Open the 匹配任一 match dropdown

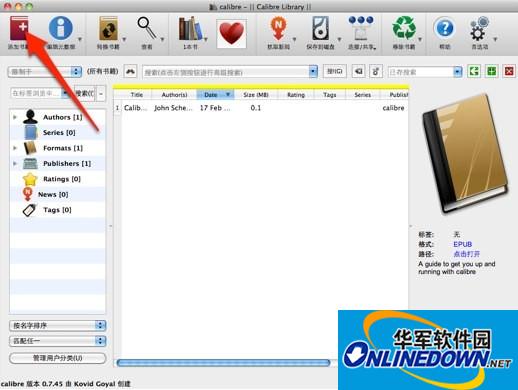coord(58,341)
